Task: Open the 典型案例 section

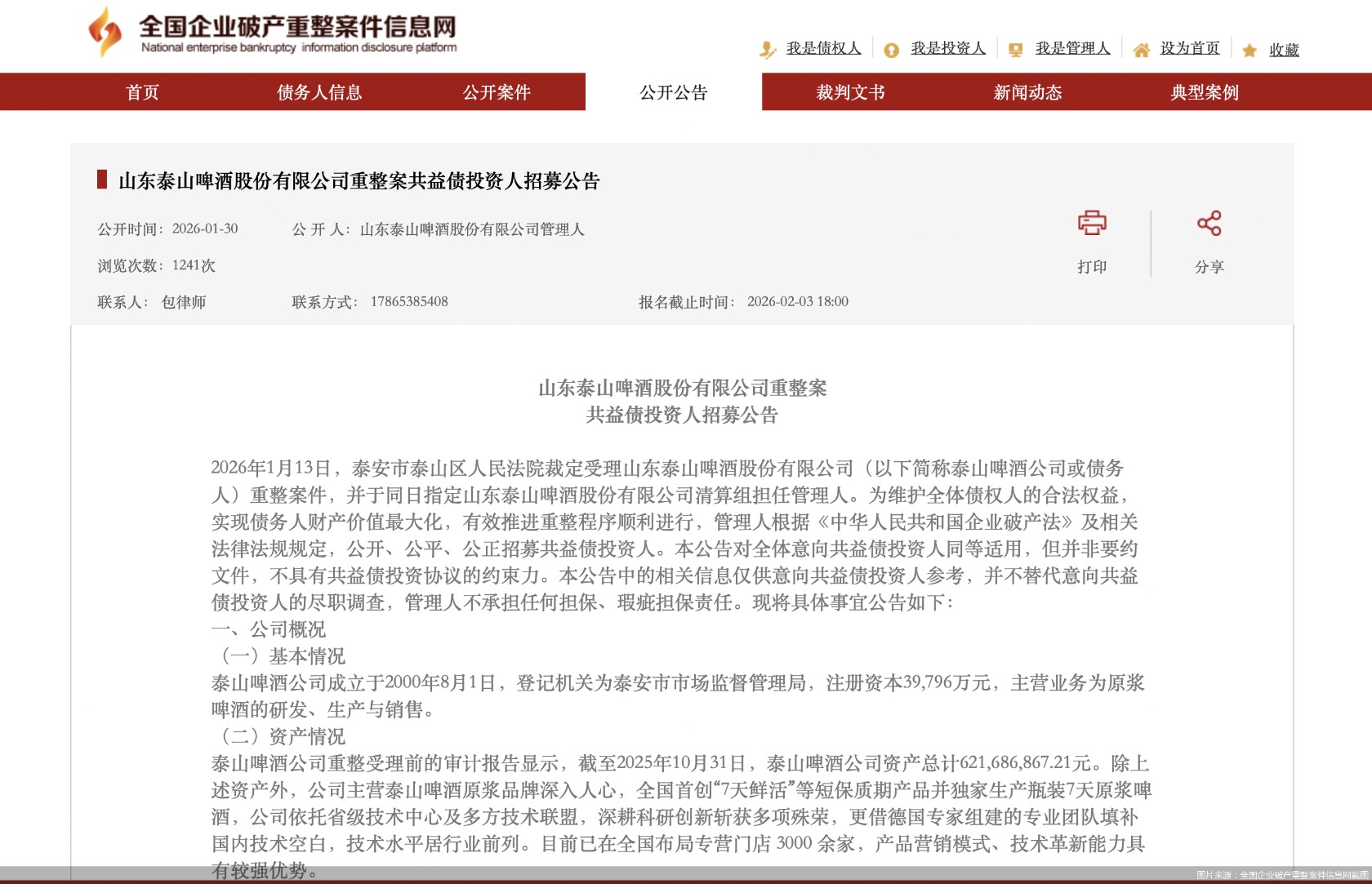Action: (1204, 92)
